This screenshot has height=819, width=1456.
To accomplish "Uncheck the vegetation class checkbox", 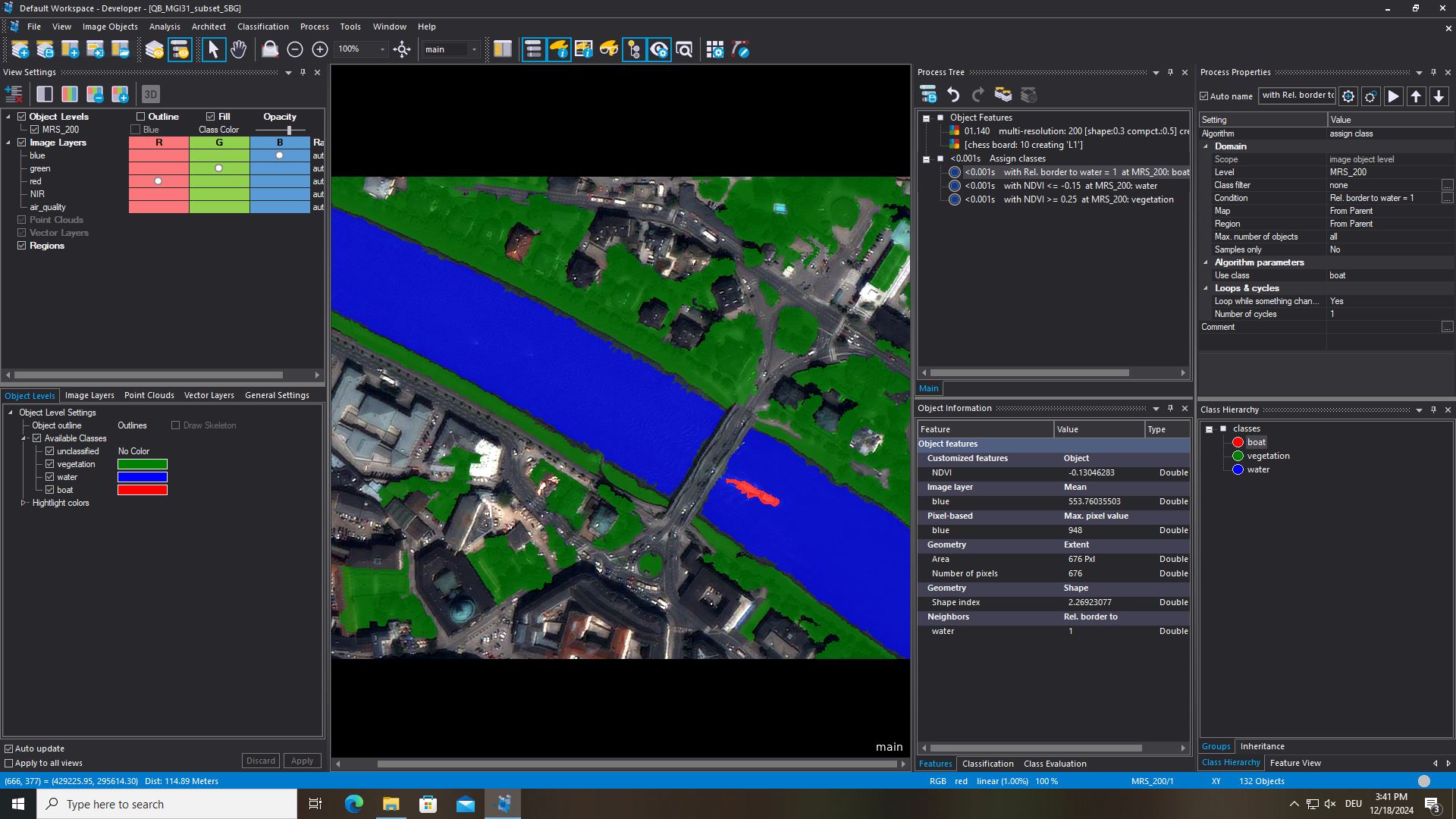I will point(50,464).
